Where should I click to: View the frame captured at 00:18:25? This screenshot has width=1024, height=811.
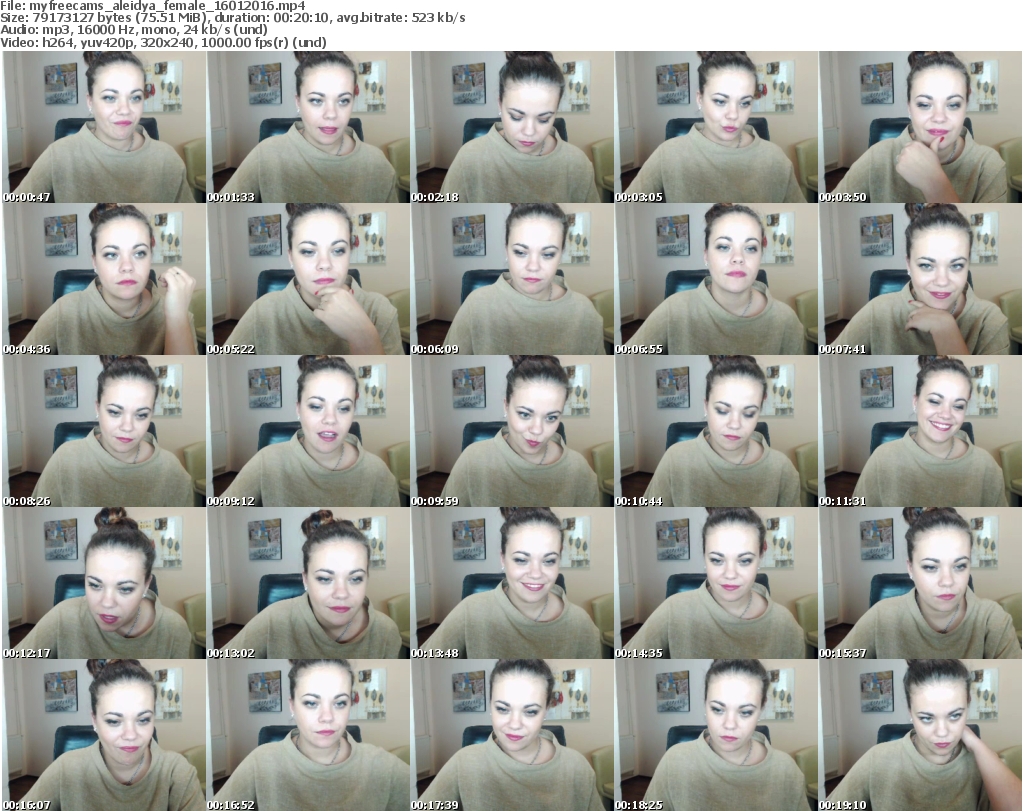coord(716,735)
